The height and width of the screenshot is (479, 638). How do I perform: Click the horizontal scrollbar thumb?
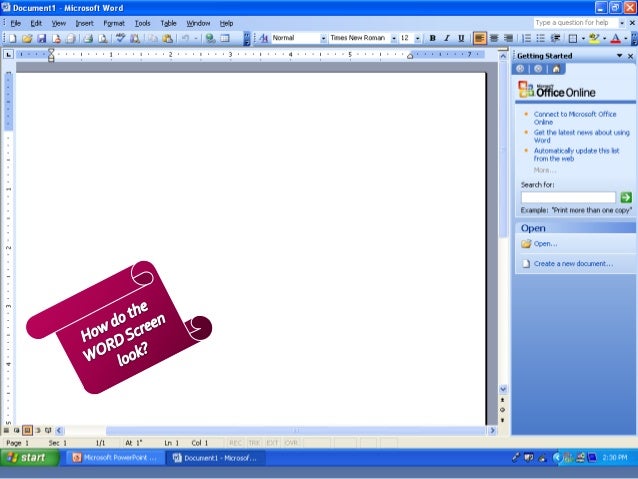(x=296, y=430)
